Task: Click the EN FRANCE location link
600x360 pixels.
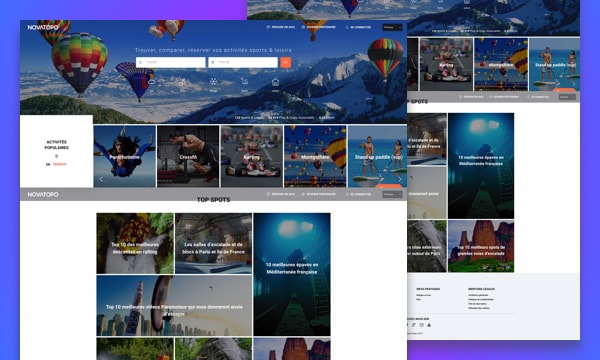Action: coord(56,164)
